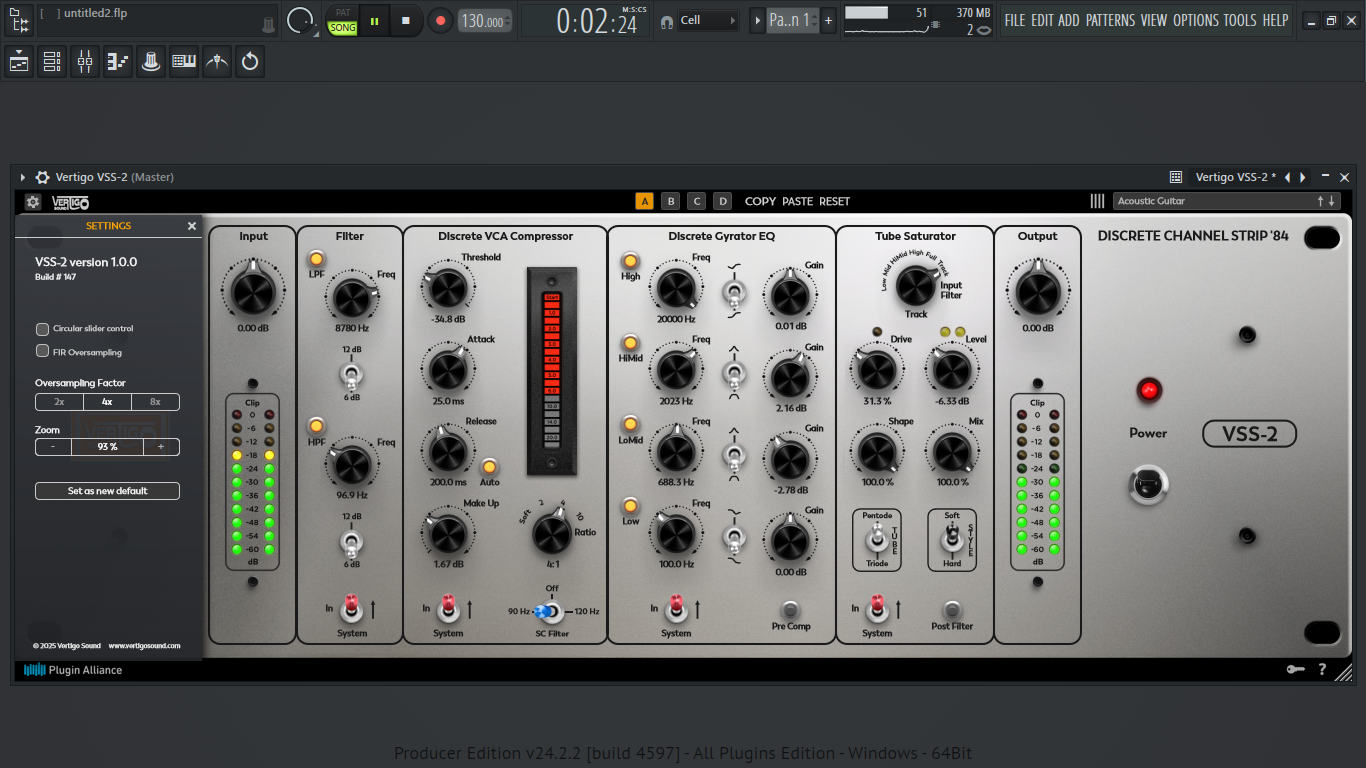Open the Mixer icon in toolbar
Screen dimensions: 1366x768
click(x=85, y=62)
